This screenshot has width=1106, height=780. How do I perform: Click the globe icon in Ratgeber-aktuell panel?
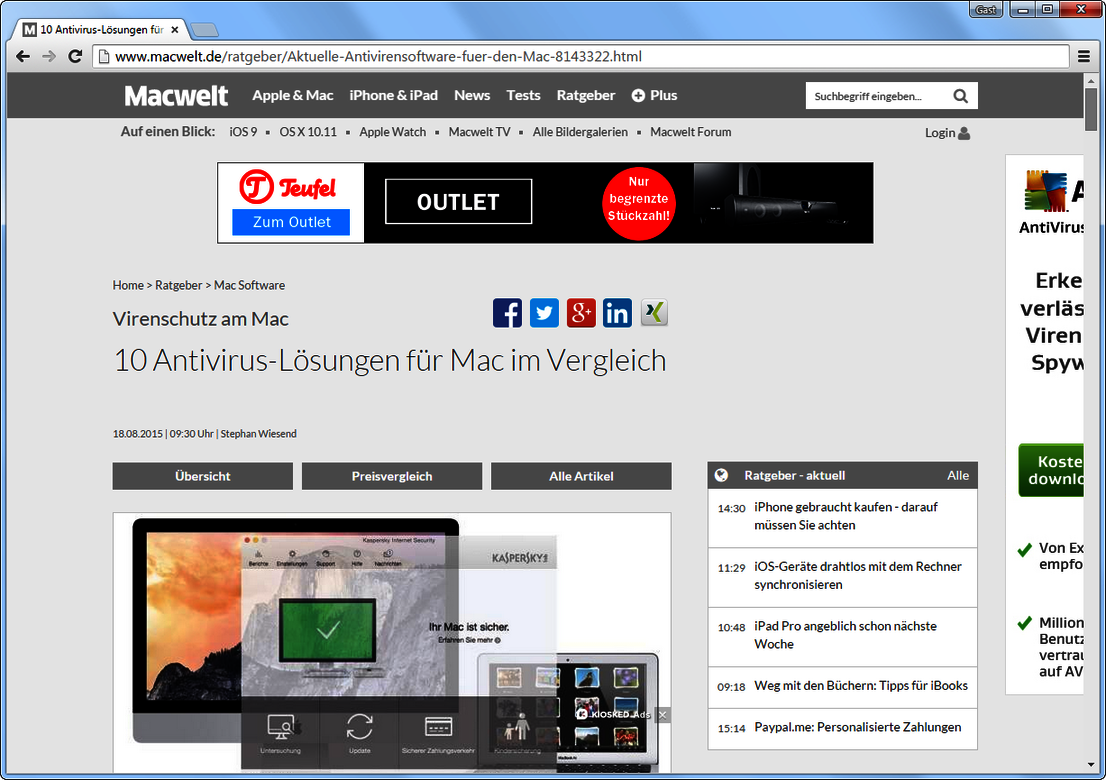[723, 475]
